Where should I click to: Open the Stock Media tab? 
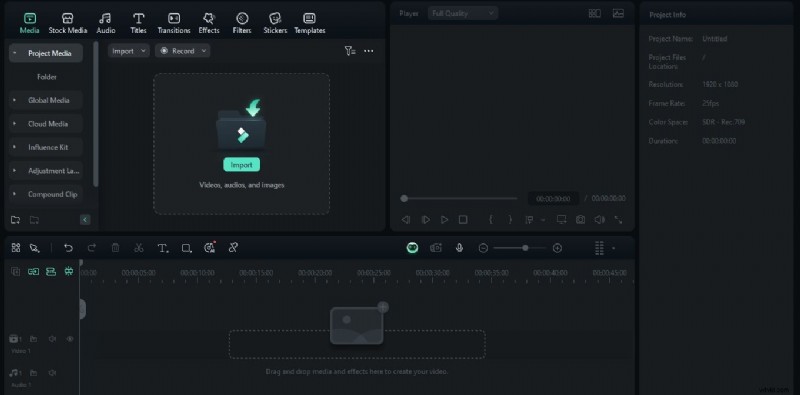click(x=68, y=23)
